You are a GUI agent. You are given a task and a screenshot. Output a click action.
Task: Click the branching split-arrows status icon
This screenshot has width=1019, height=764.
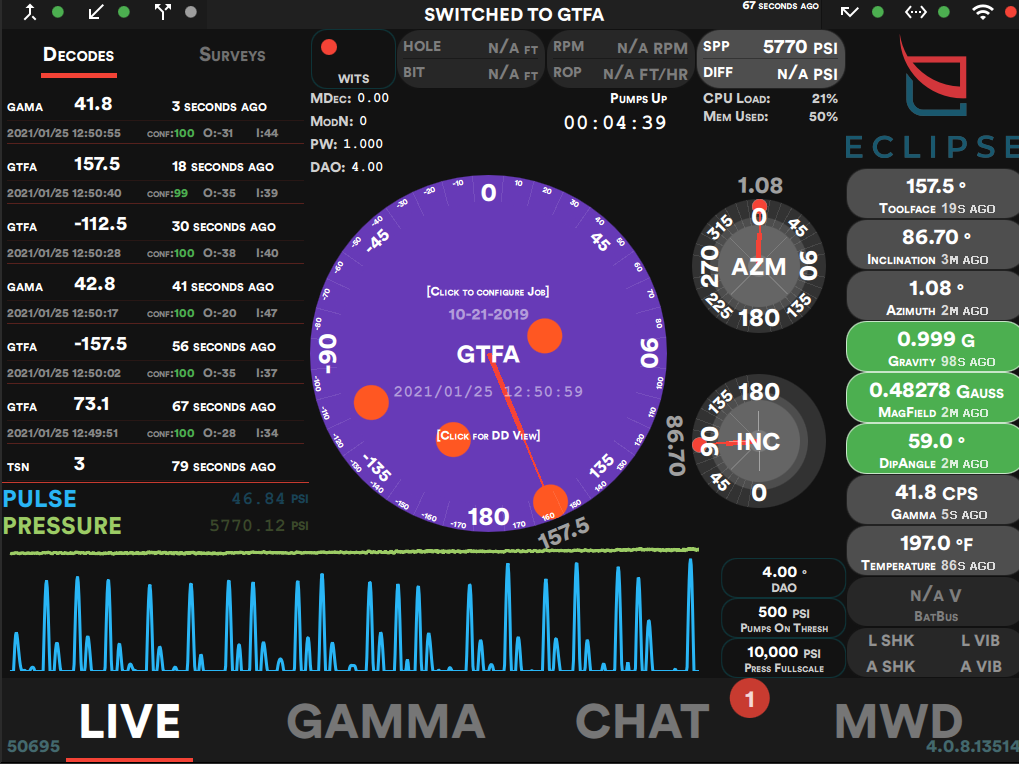(x=163, y=13)
